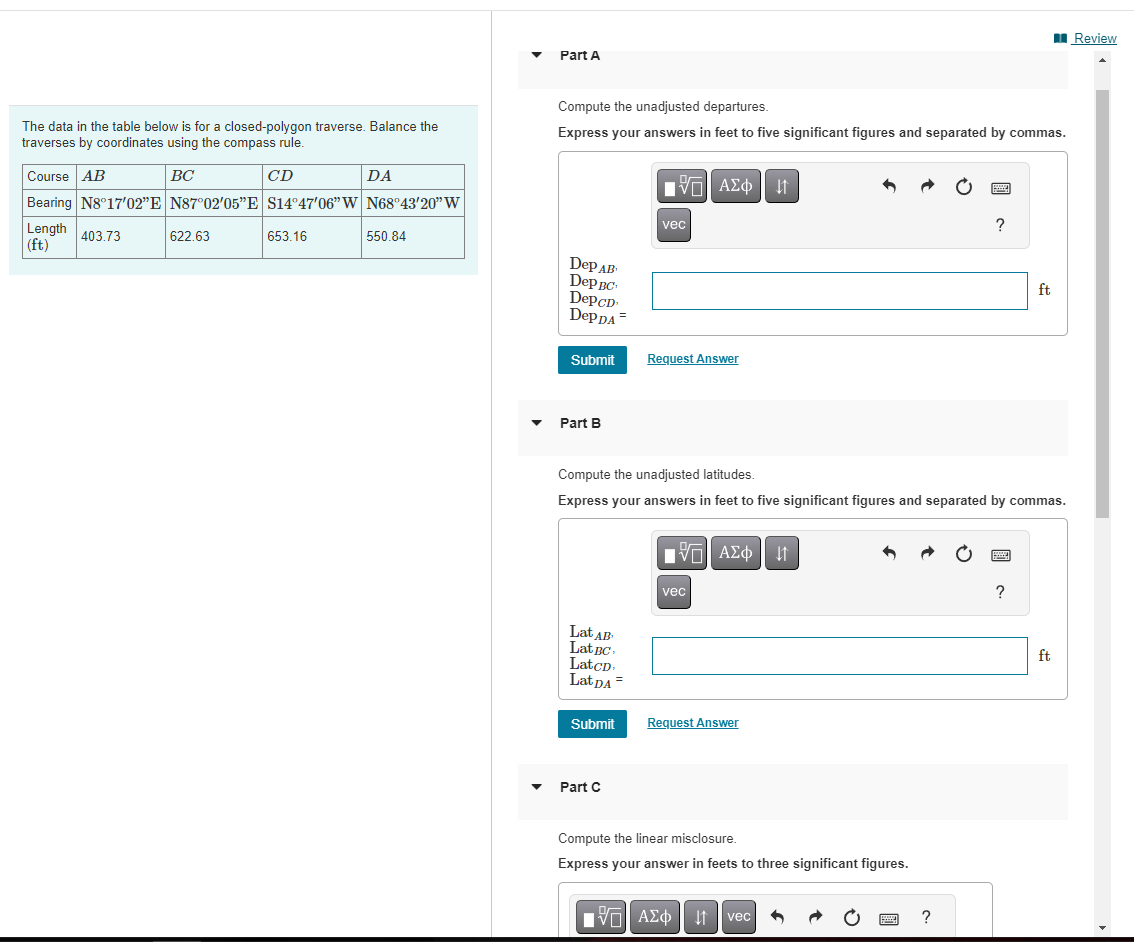The height and width of the screenshot is (942, 1134).
Task: Click Request Answer for Part B
Action: pyautogui.click(x=692, y=722)
